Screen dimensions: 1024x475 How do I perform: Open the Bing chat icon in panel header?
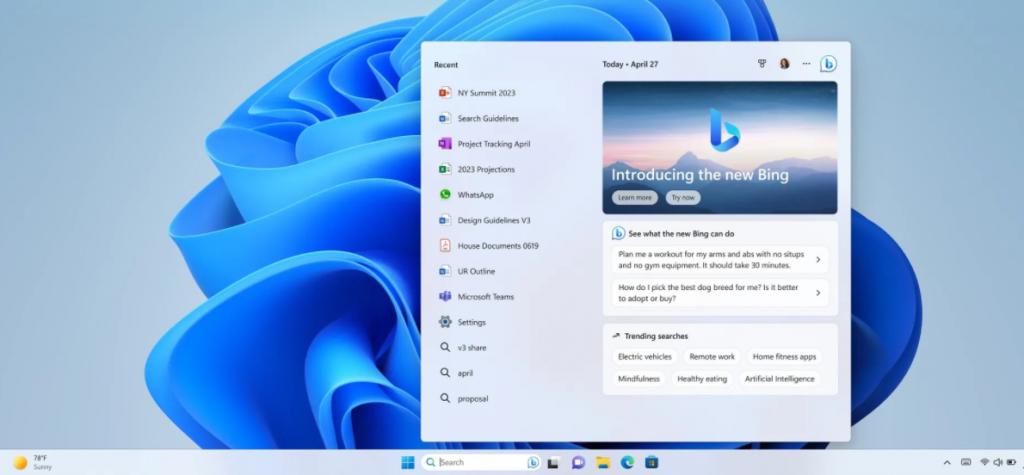828,64
